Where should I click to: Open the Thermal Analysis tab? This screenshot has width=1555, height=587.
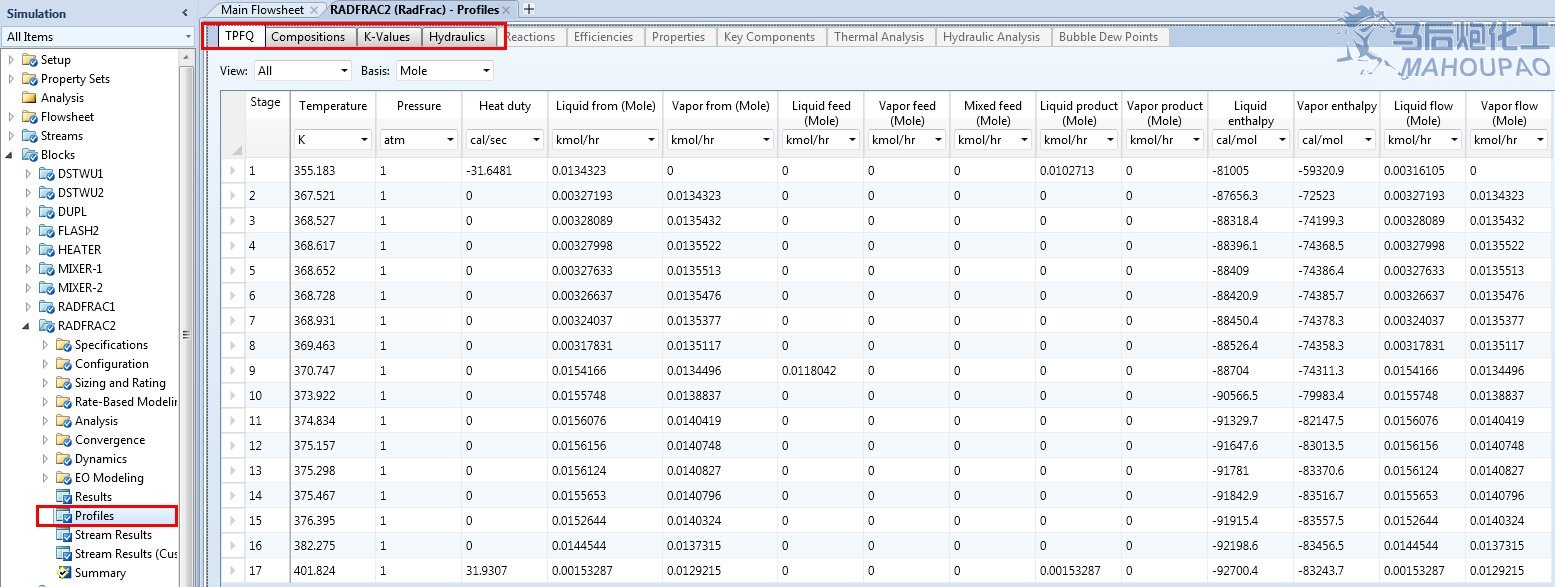[879, 37]
